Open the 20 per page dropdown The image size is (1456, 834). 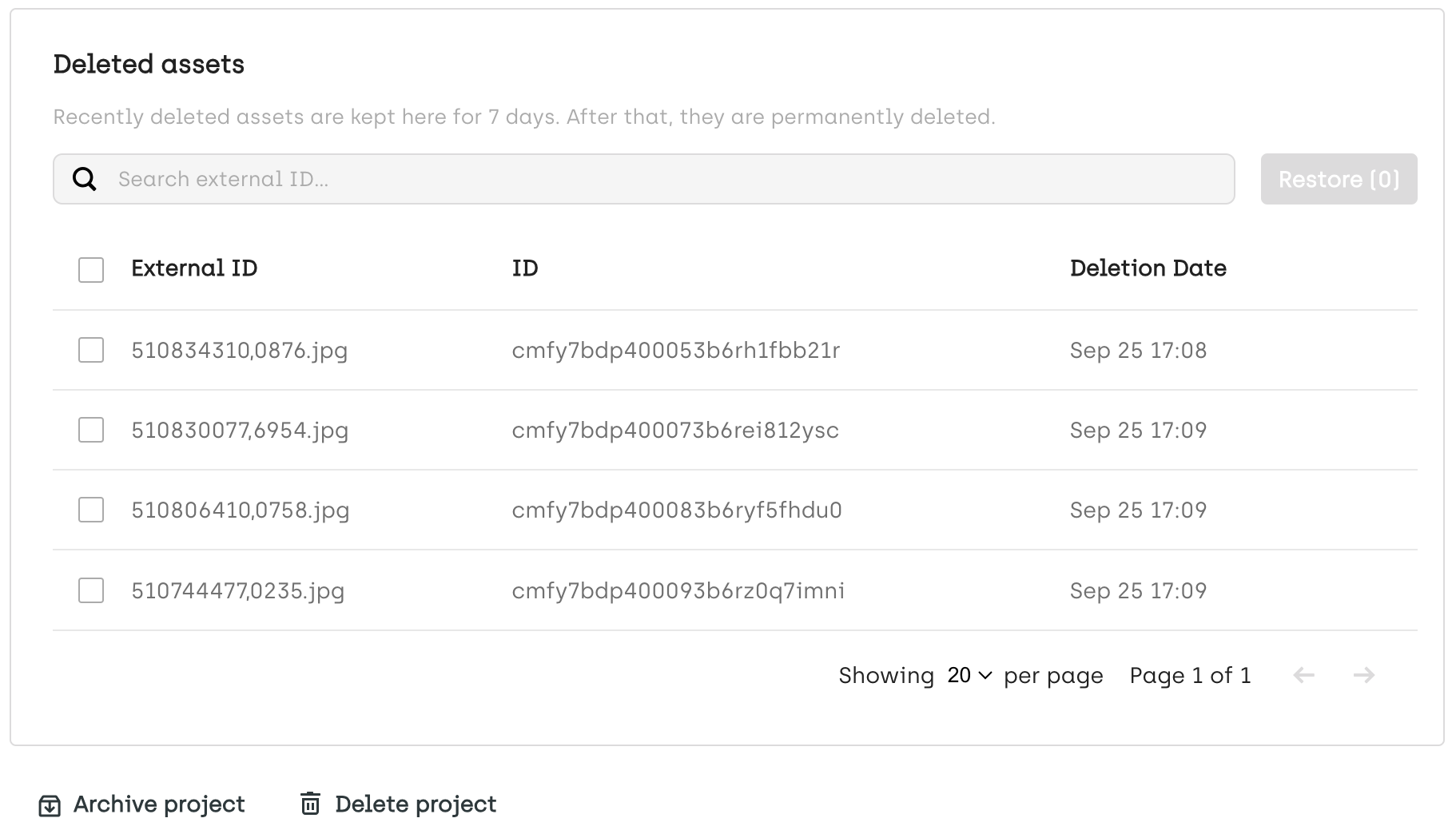[969, 676]
